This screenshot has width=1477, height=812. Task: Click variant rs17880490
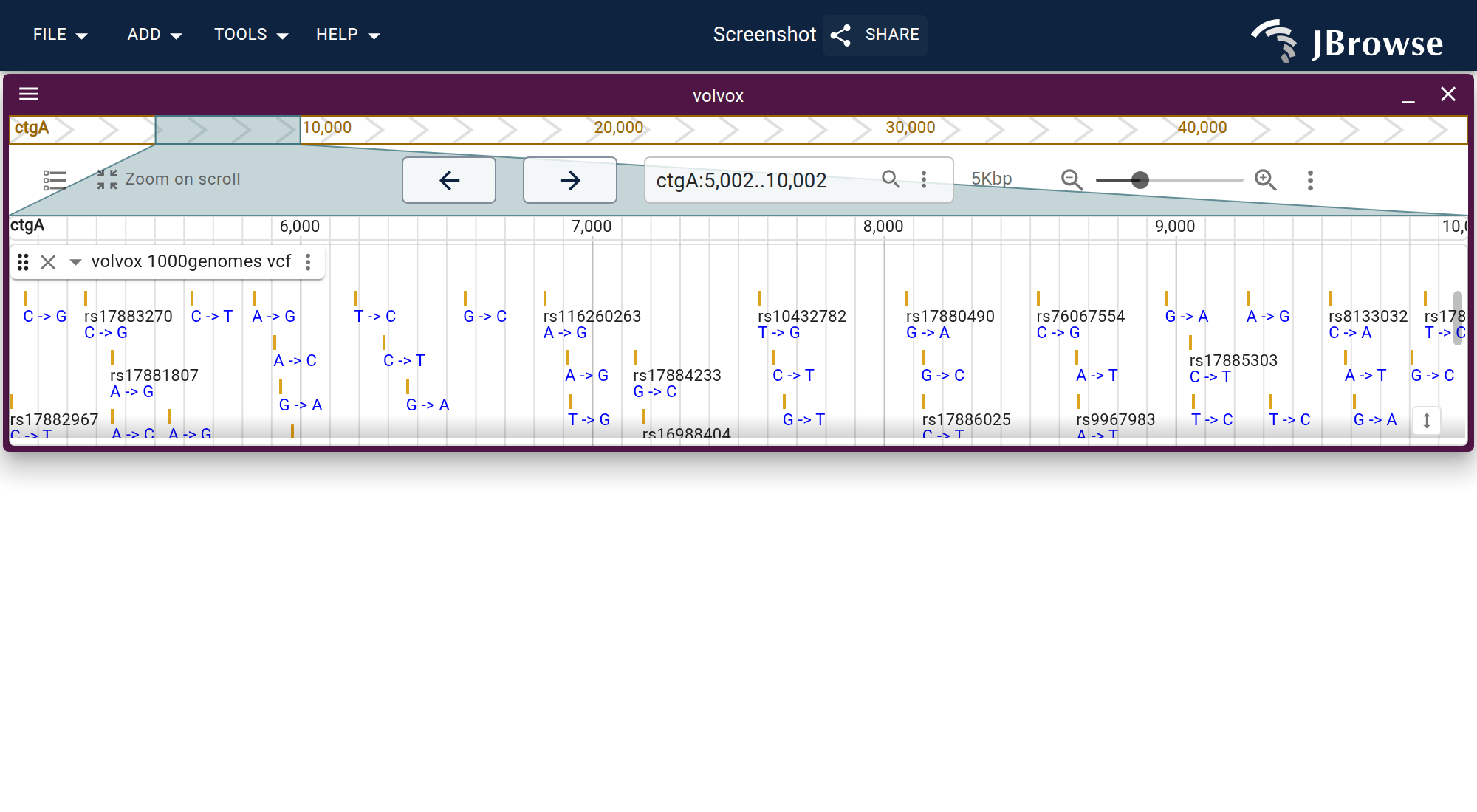click(950, 316)
